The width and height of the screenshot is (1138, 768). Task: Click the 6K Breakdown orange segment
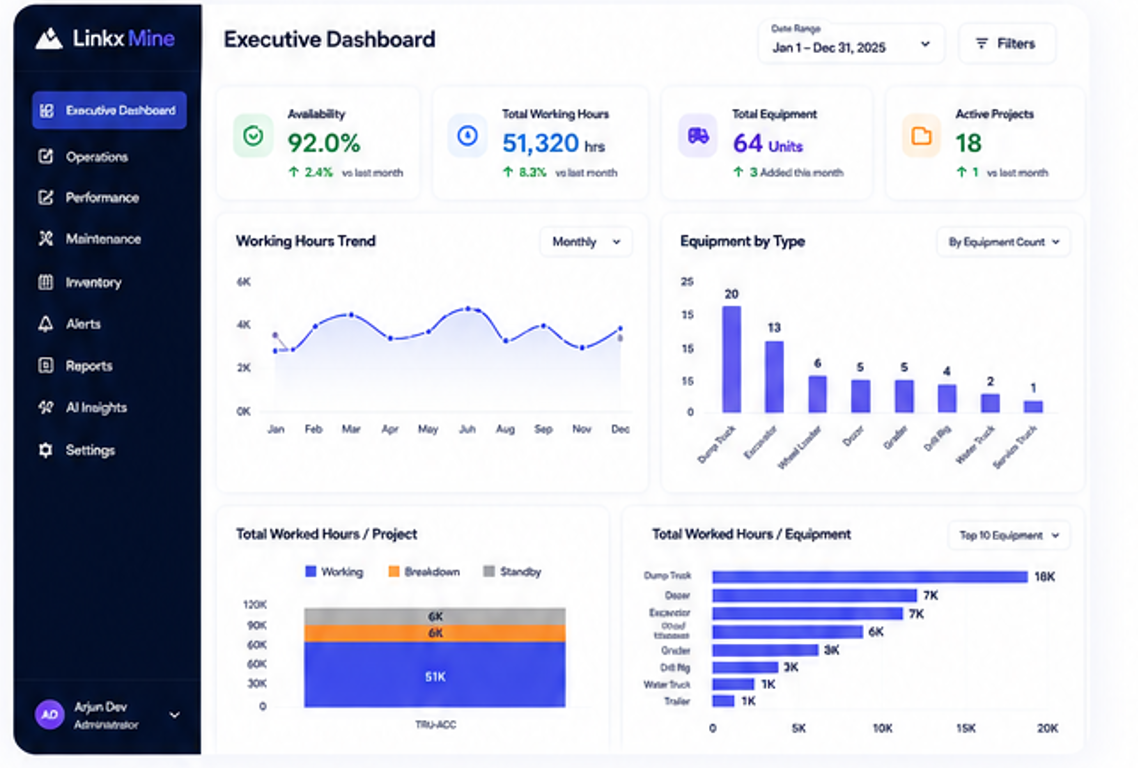tap(435, 634)
